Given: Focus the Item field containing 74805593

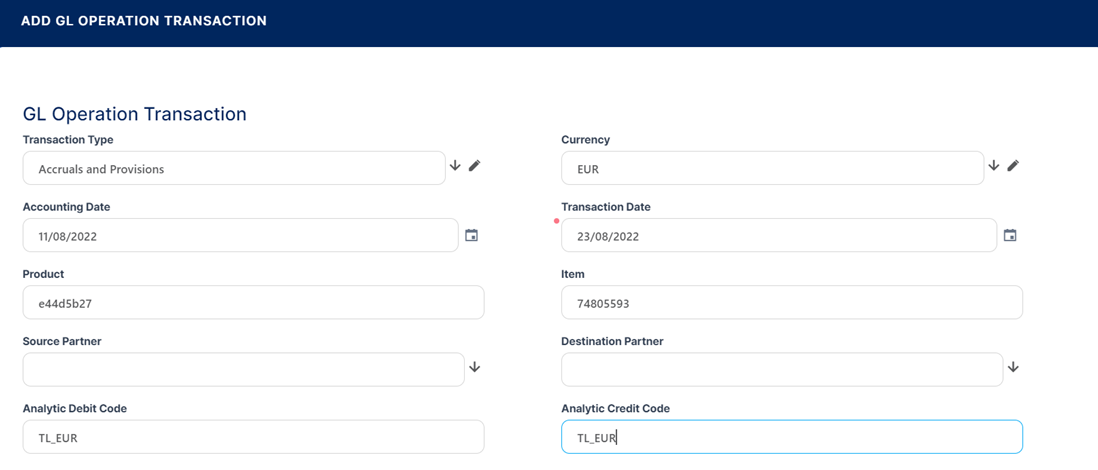Looking at the screenshot, I should pos(791,303).
